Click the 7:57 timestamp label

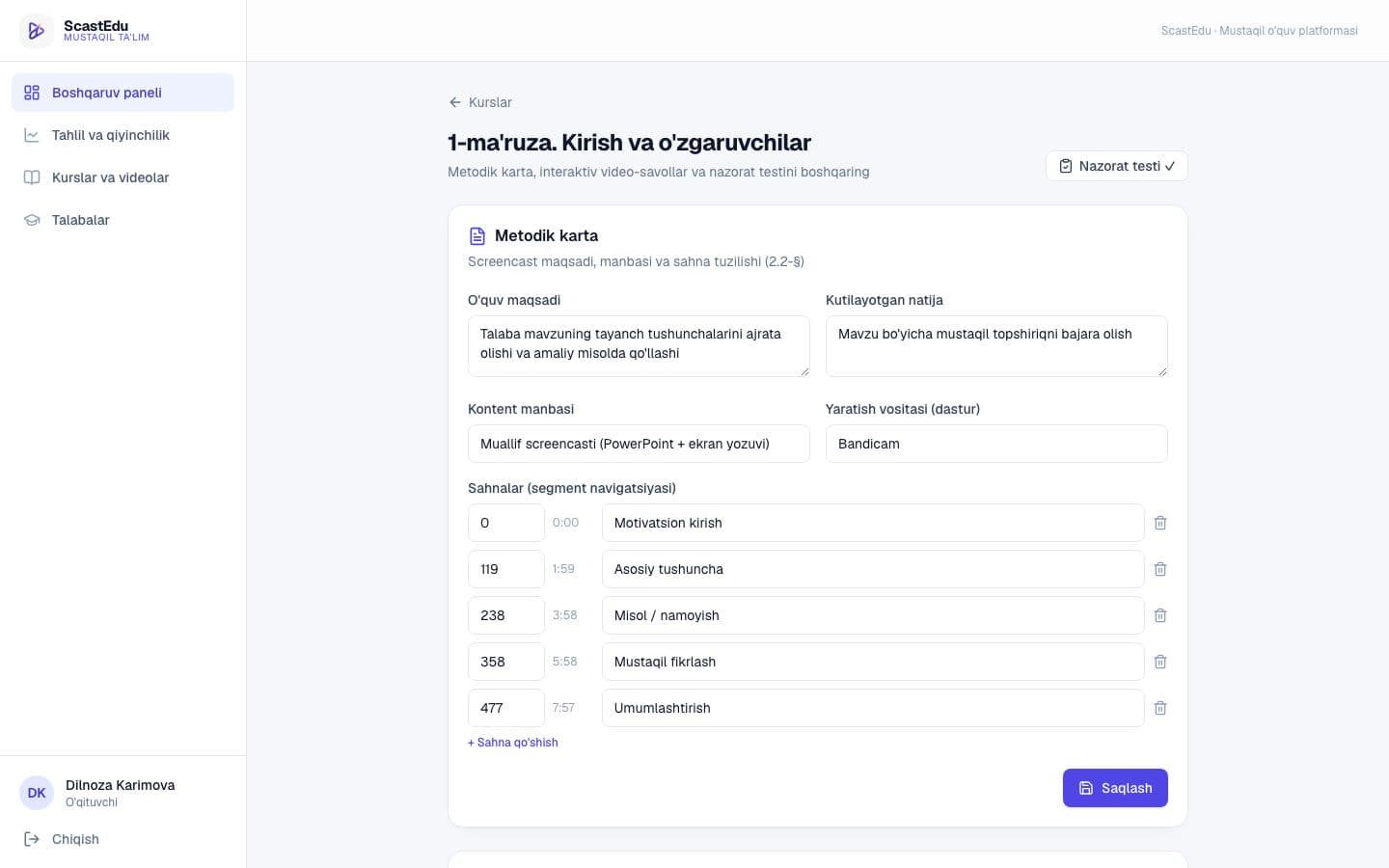[563, 708]
